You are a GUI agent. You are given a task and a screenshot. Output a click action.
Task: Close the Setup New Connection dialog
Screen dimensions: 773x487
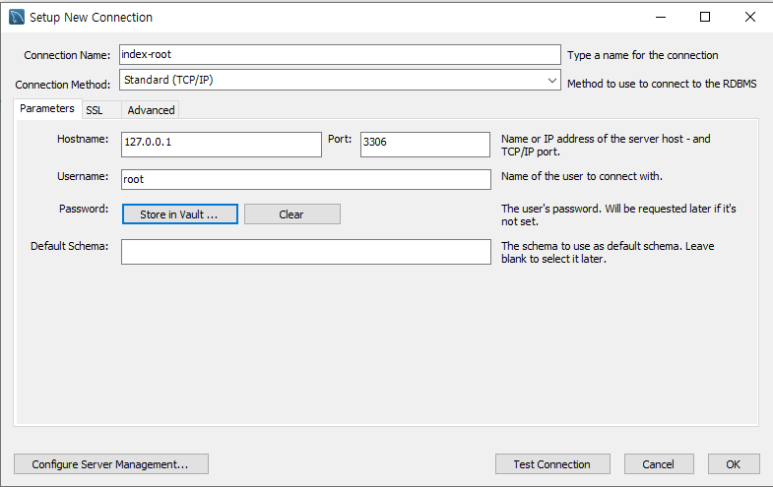[x=750, y=17]
